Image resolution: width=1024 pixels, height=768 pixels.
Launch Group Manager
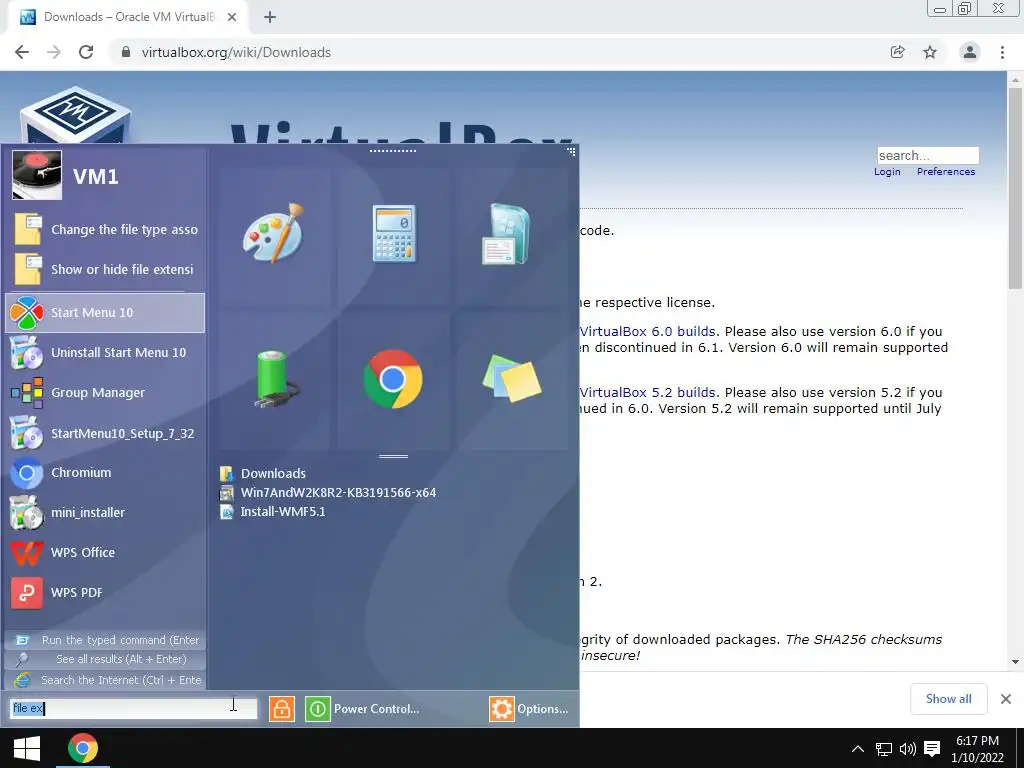click(105, 393)
